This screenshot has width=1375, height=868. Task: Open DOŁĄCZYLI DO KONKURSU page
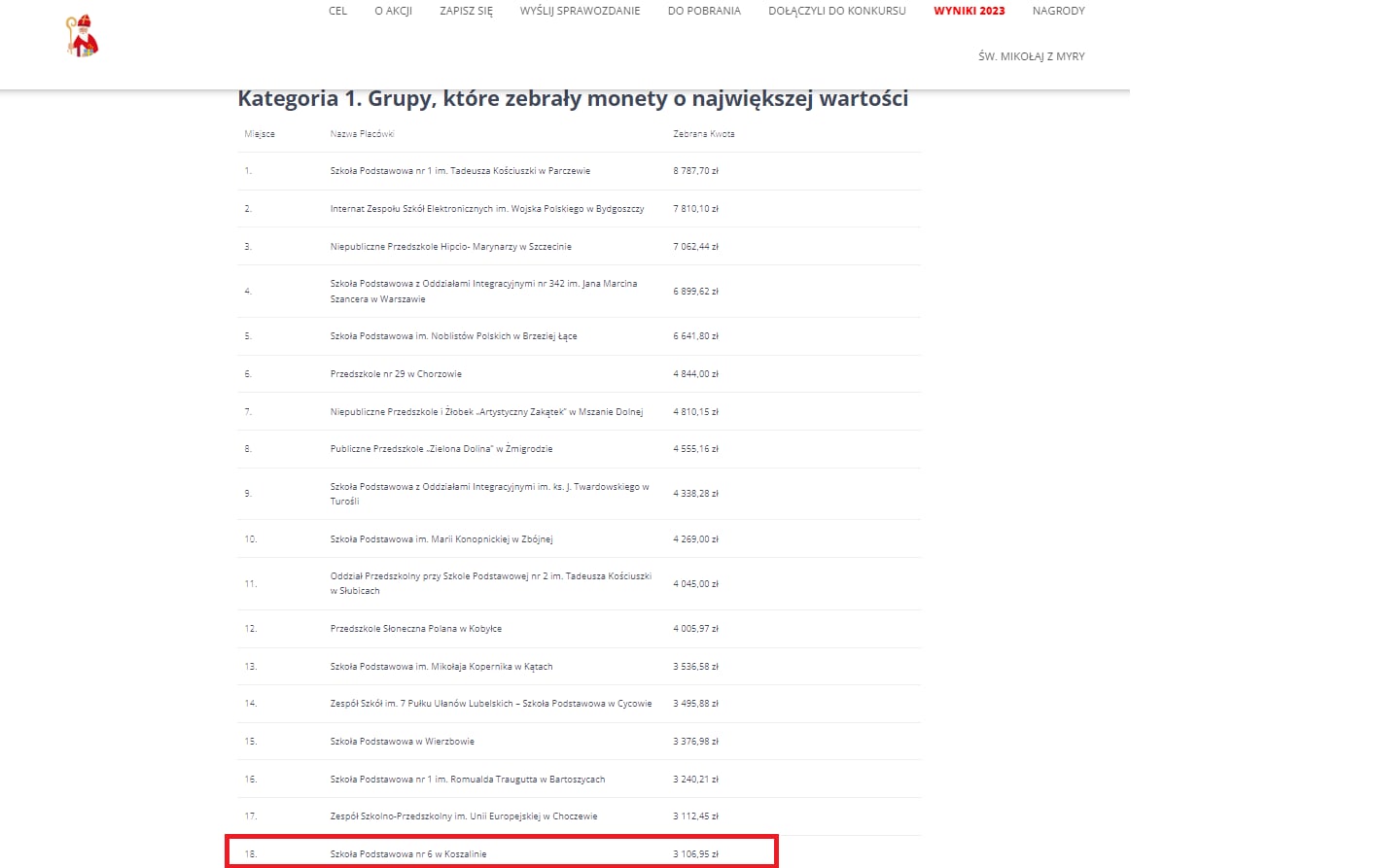pos(836,11)
